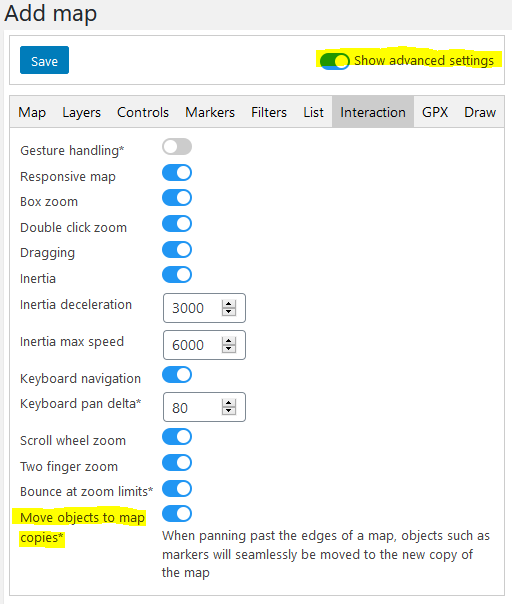
Task: Open the Map tab
Action: 32,112
